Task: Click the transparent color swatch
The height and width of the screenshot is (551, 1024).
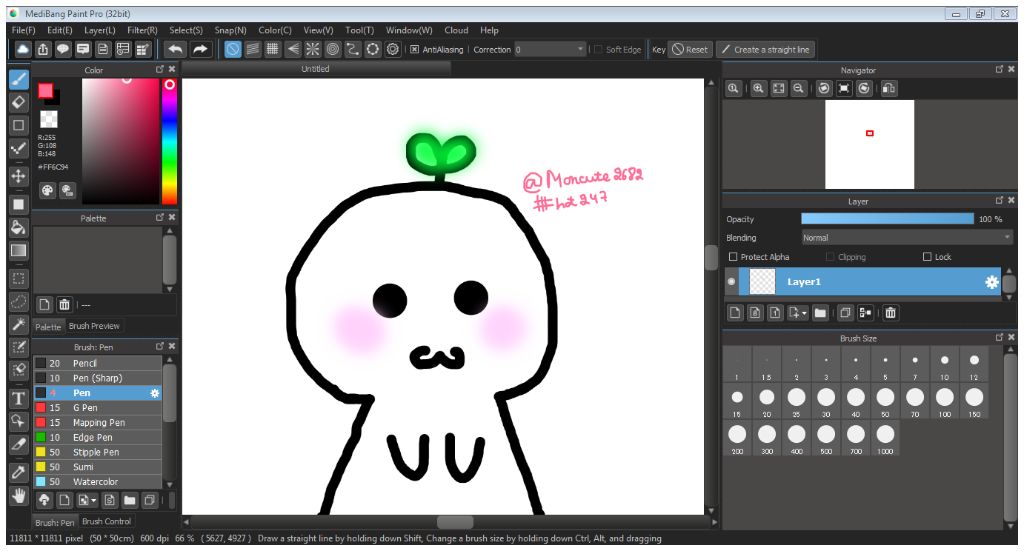Action: click(49, 119)
